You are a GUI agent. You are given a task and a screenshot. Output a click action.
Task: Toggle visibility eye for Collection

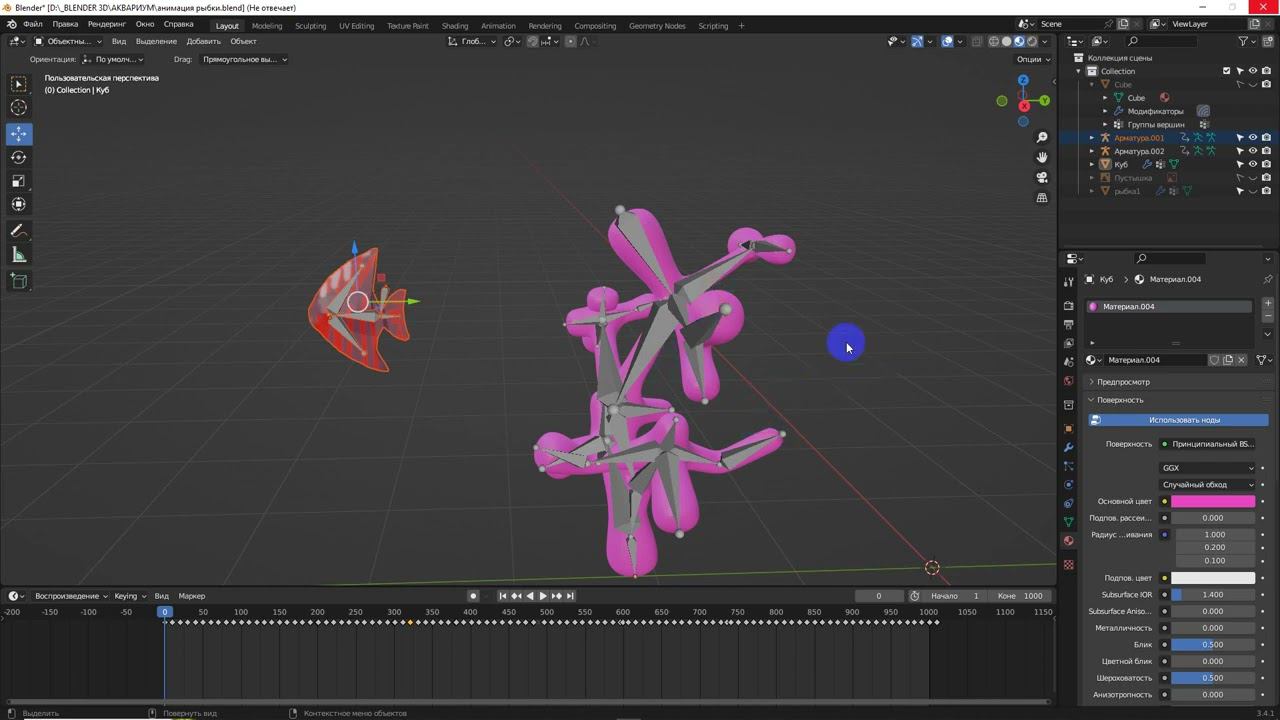(1253, 71)
